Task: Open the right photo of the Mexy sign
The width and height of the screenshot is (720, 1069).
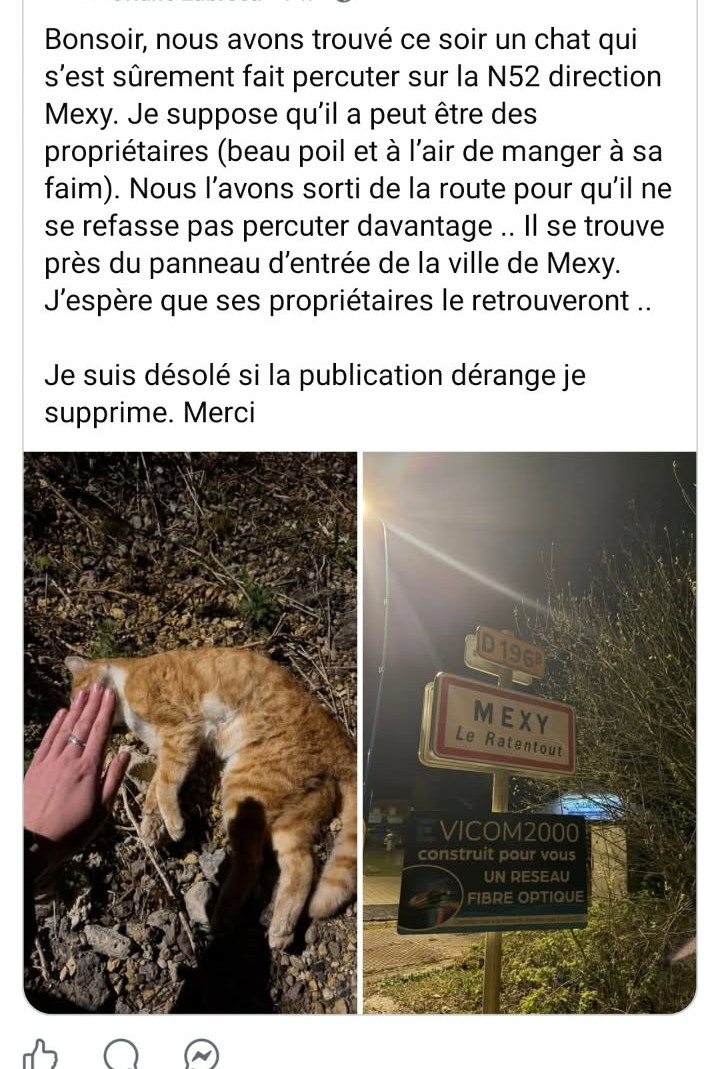Action: click(530, 732)
